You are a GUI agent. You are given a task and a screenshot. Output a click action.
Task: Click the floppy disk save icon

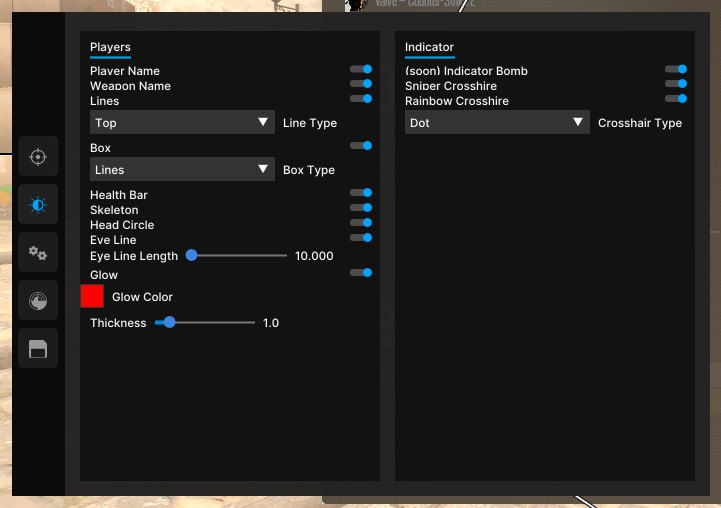pos(38,348)
